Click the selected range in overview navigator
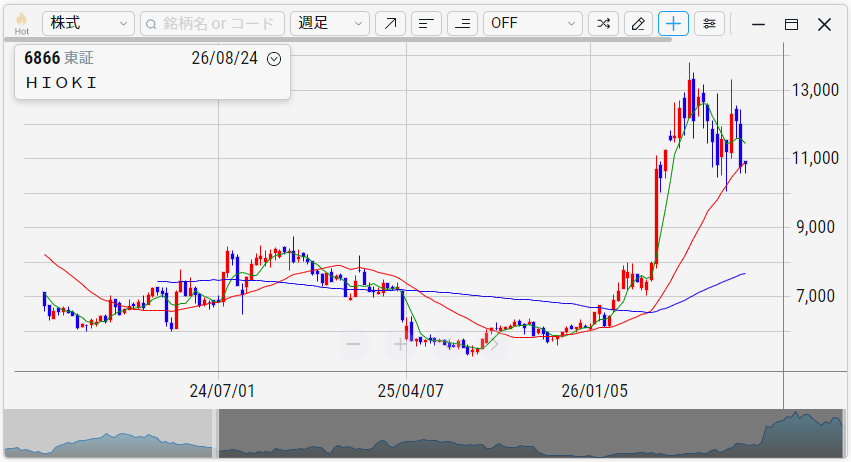This screenshot has width=851, height=462. pyautogui.click(x=532, y=434)
